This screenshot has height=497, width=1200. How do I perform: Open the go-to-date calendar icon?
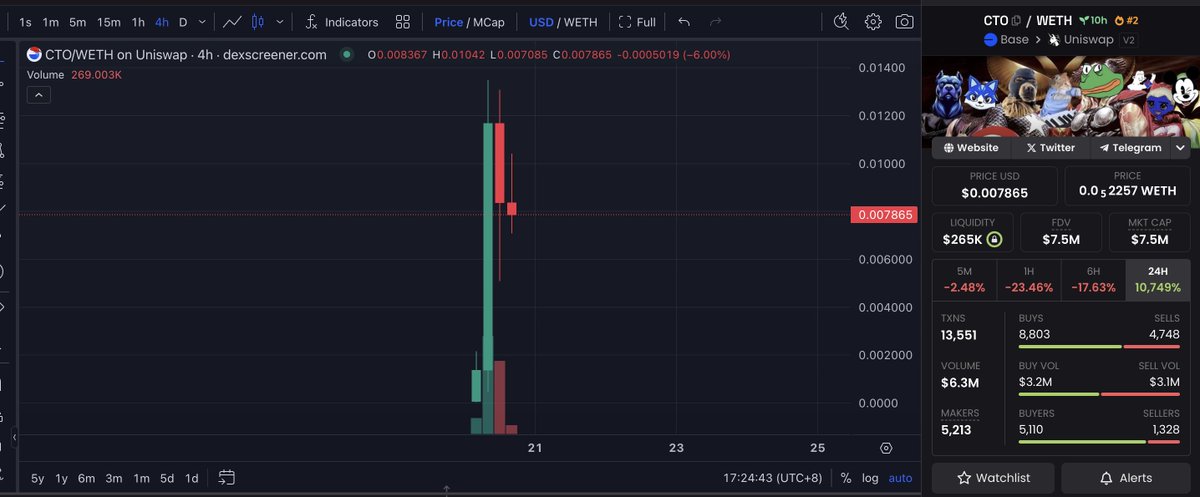coord(226,477)
